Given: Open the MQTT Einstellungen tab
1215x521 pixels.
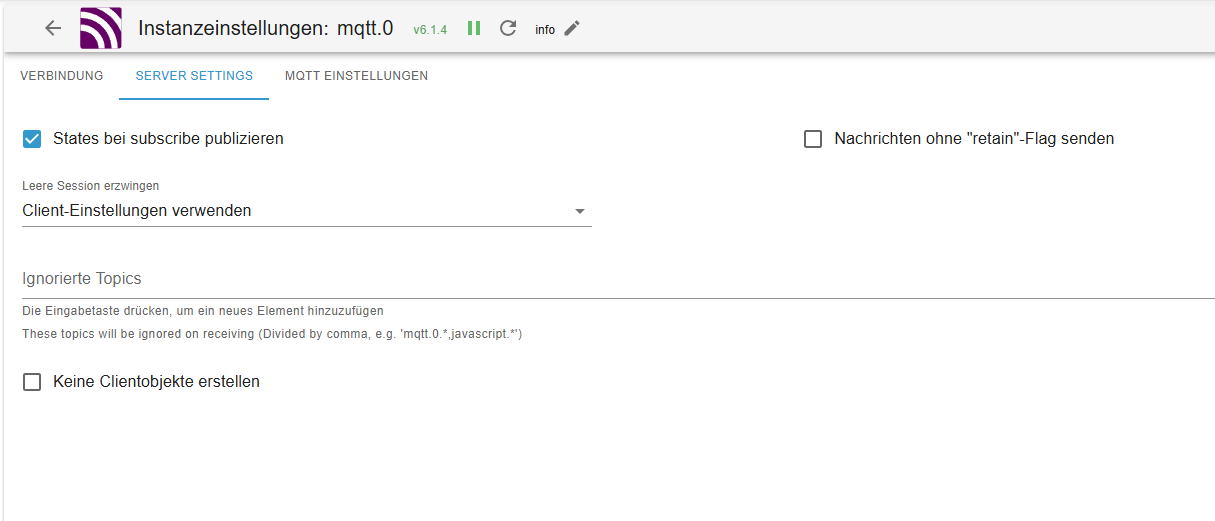Looking at the screenshot, I should click(356, 76).
